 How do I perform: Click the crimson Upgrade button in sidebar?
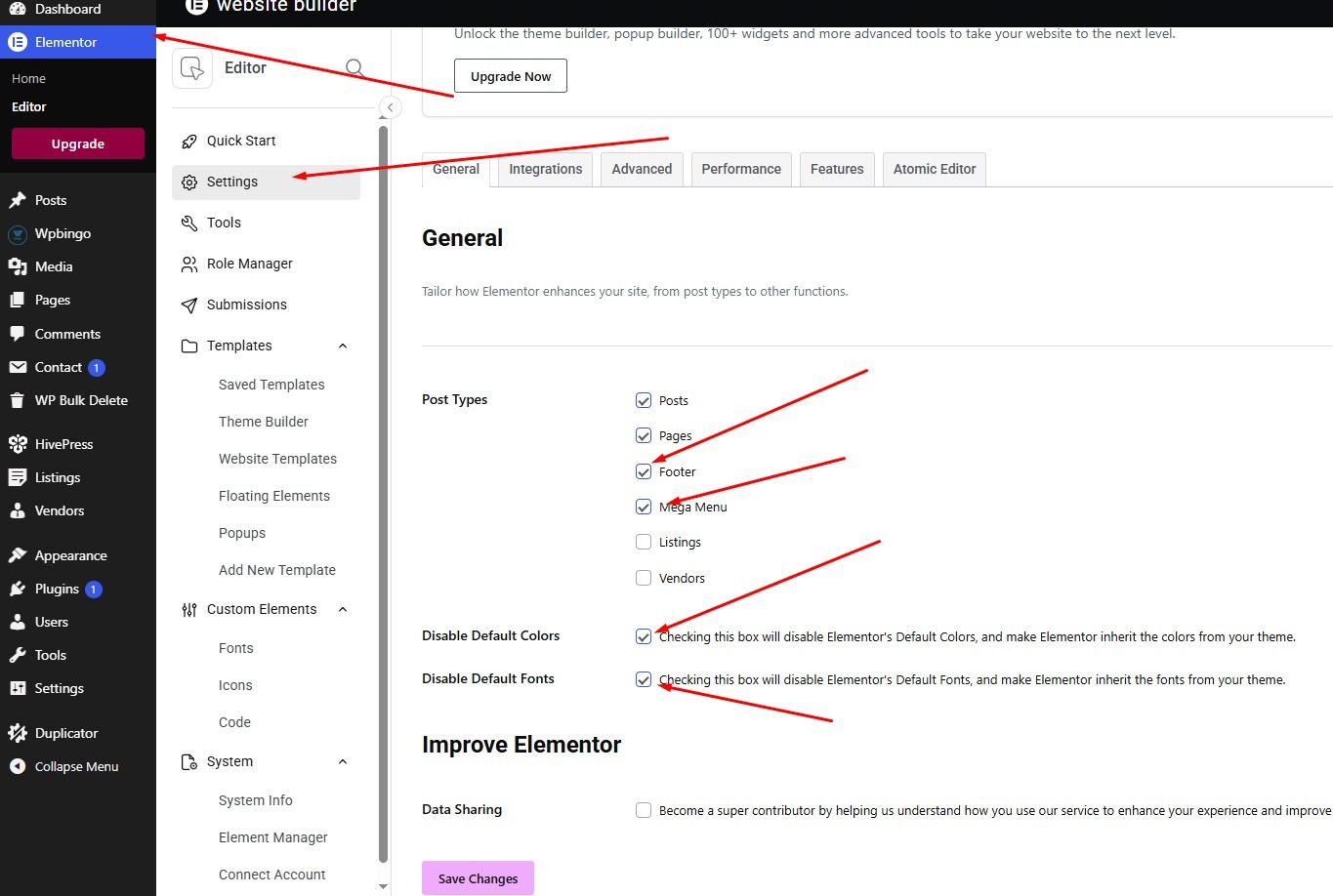tap(78, 143)
